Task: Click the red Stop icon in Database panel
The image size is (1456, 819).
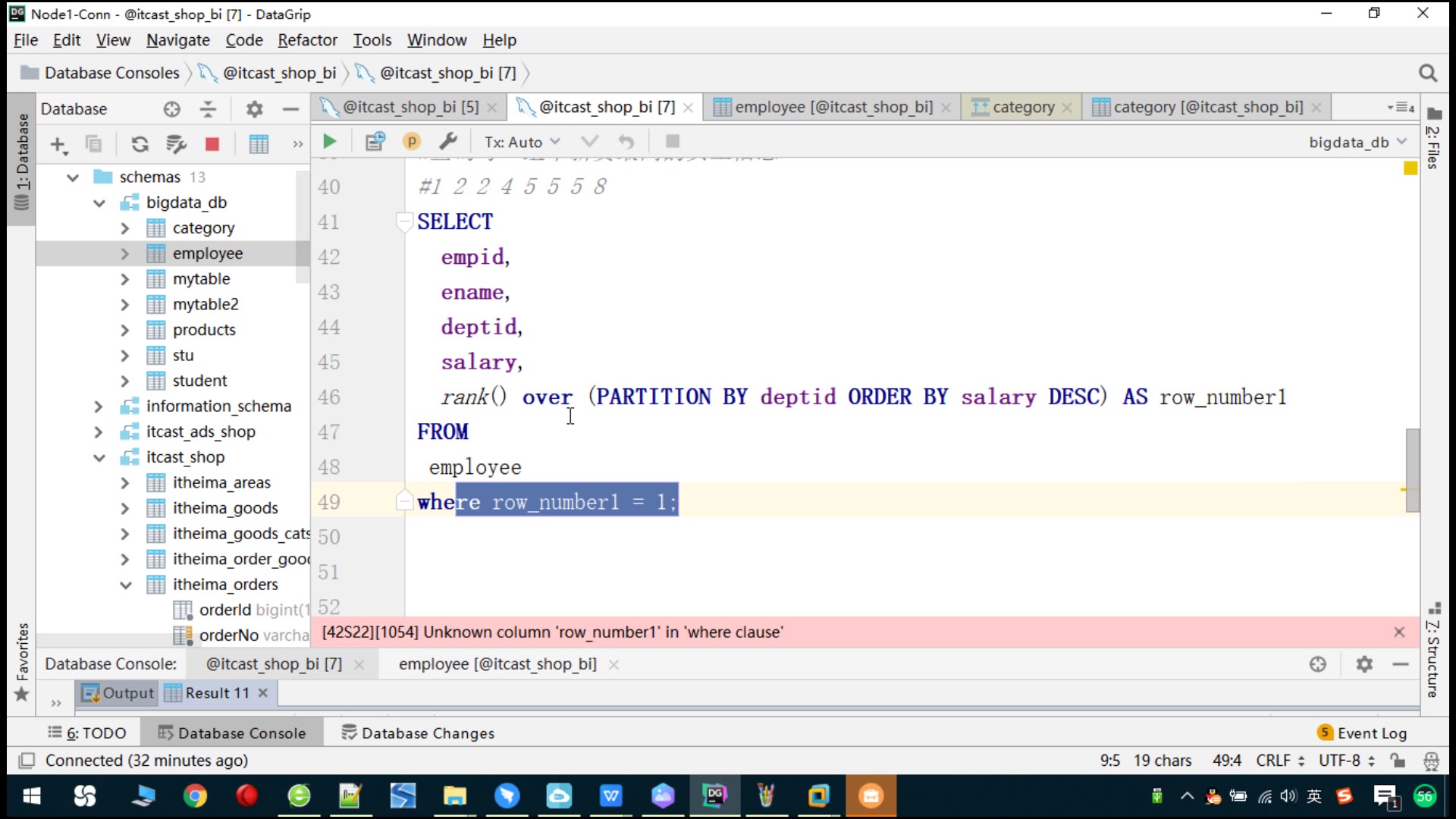Action: point(212,144)
